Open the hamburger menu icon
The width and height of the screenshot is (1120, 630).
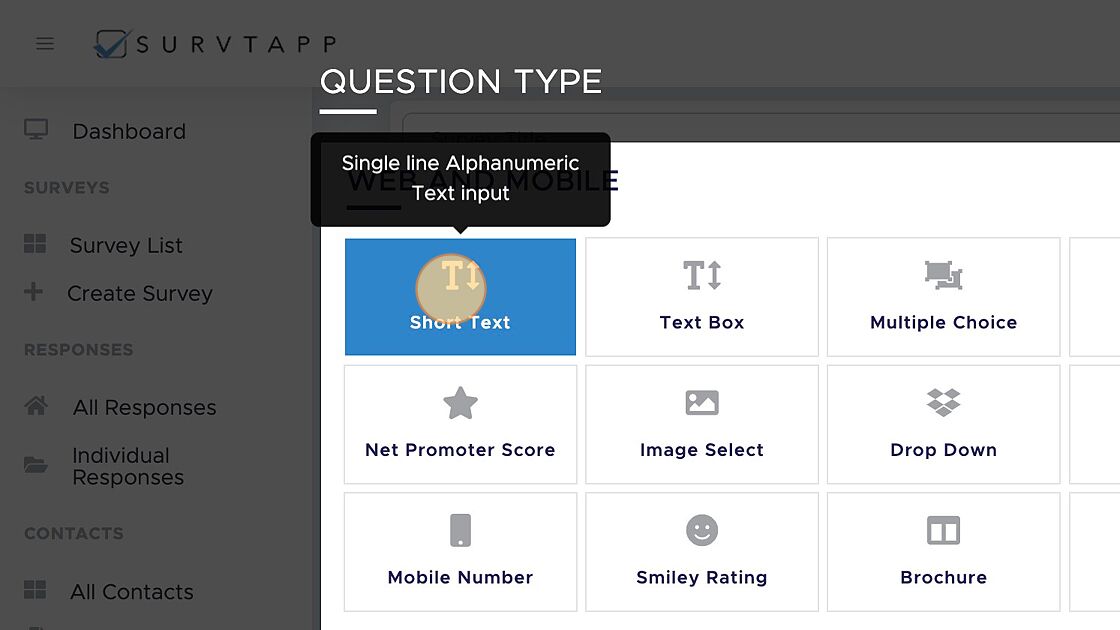[45, 44]
